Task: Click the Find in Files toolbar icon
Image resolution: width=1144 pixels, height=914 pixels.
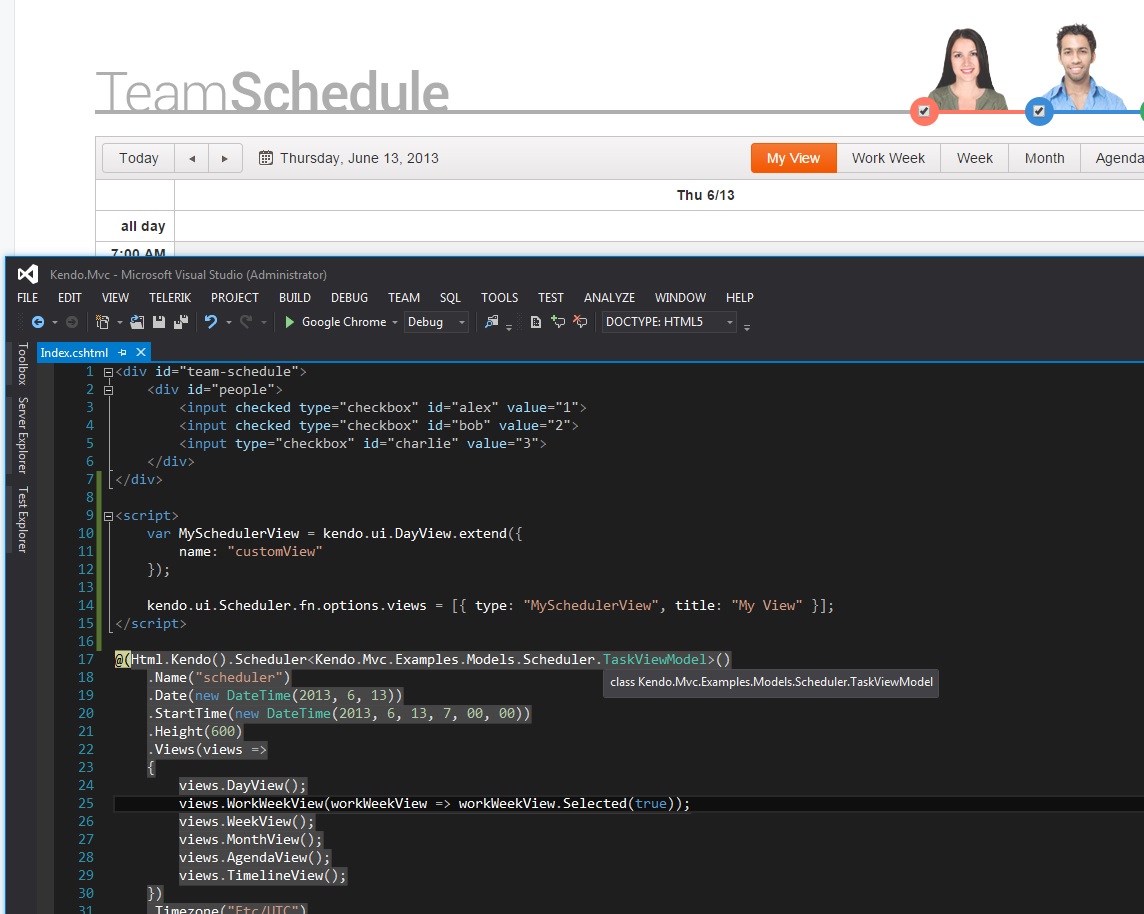Action: click(492, 322)
